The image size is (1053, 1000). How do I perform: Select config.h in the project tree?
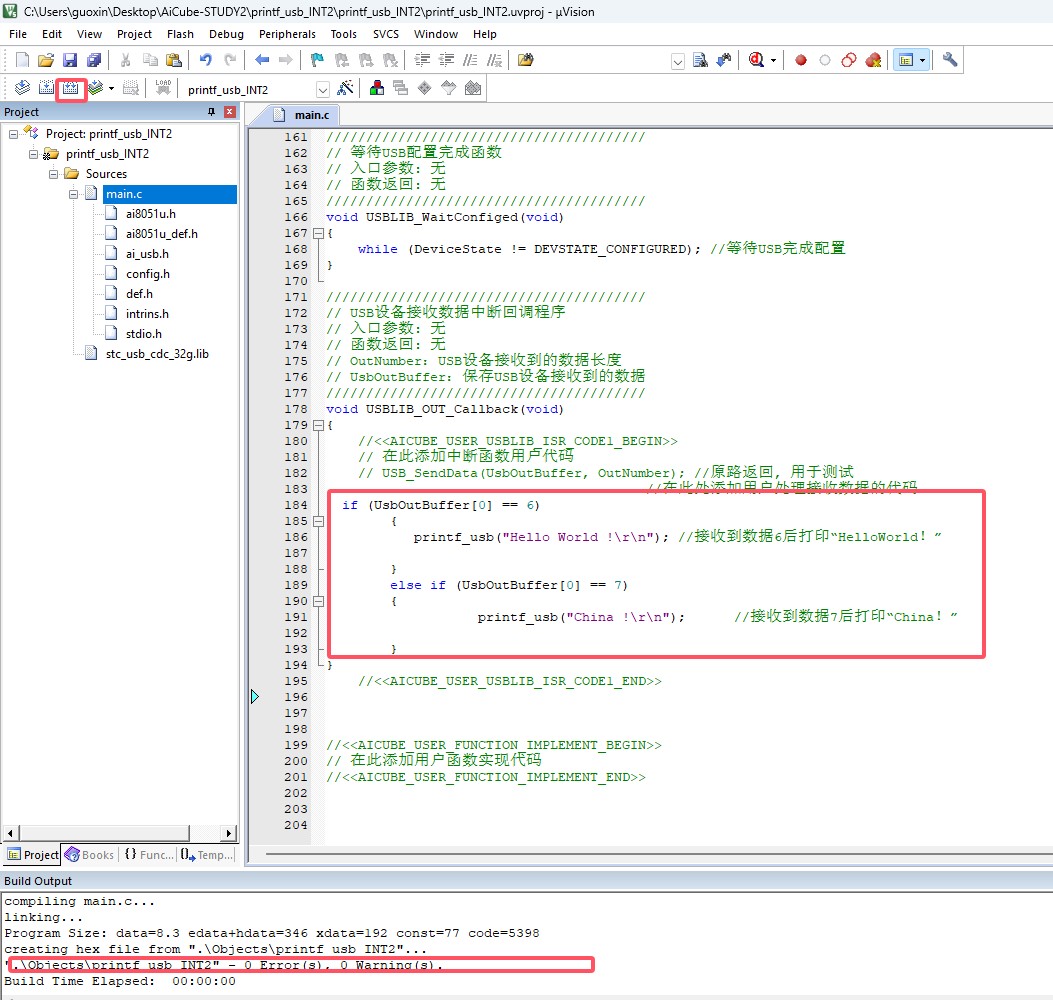(147, 274)
